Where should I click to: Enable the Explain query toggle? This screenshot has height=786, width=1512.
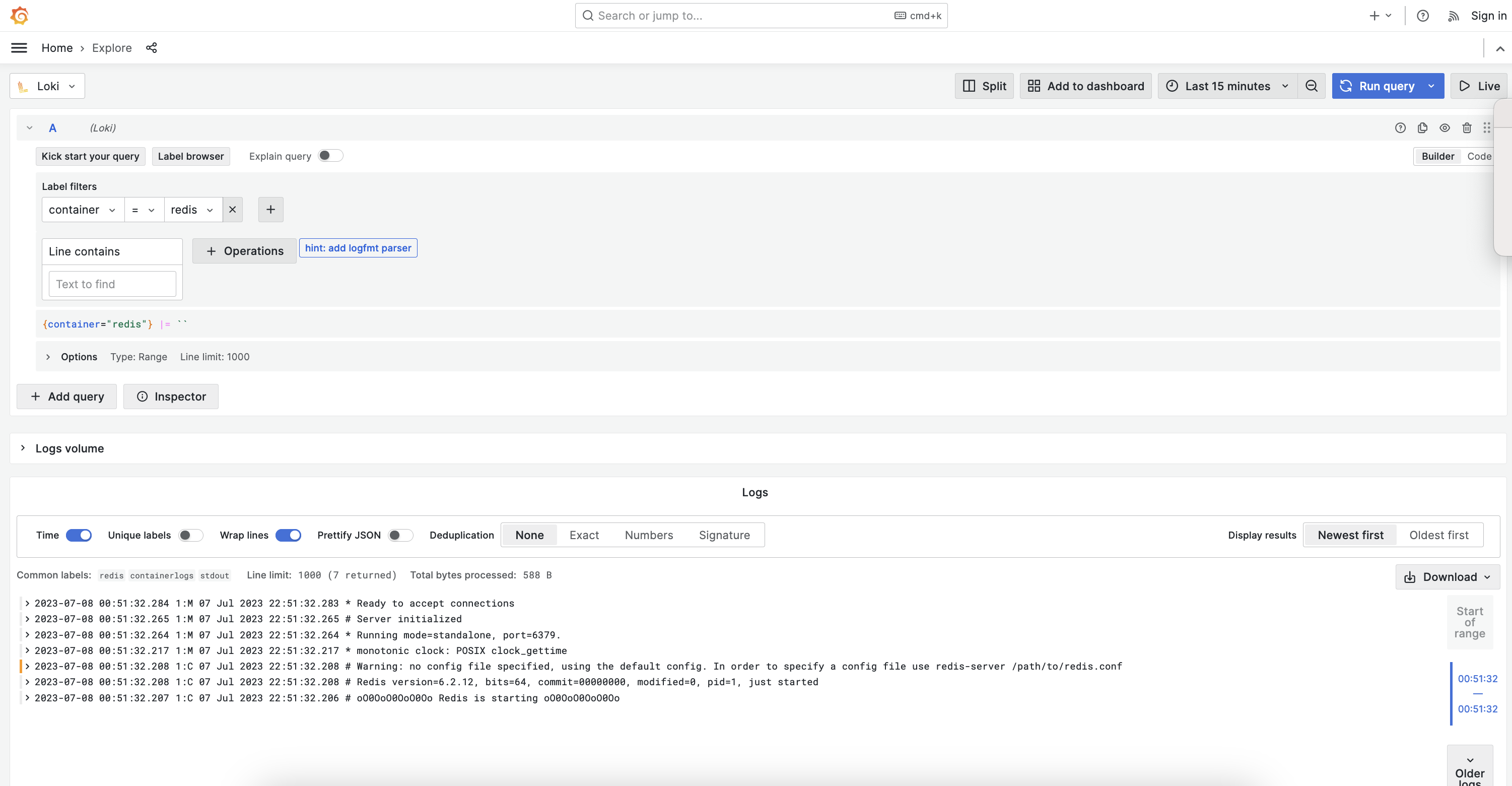pos(330,156)
